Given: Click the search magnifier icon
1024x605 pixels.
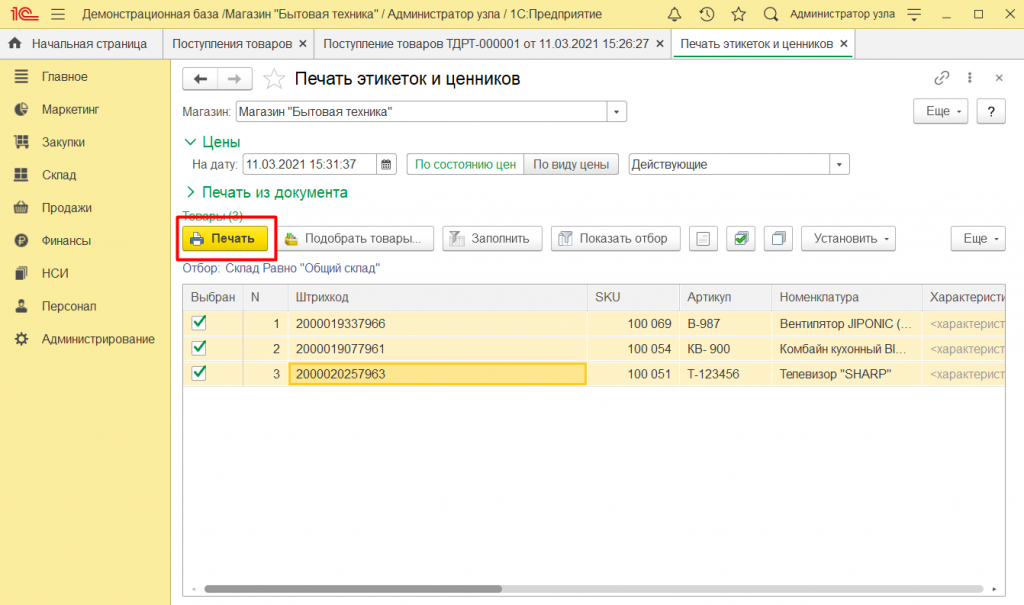Looking at the screenshot, I should click(770, 14).
